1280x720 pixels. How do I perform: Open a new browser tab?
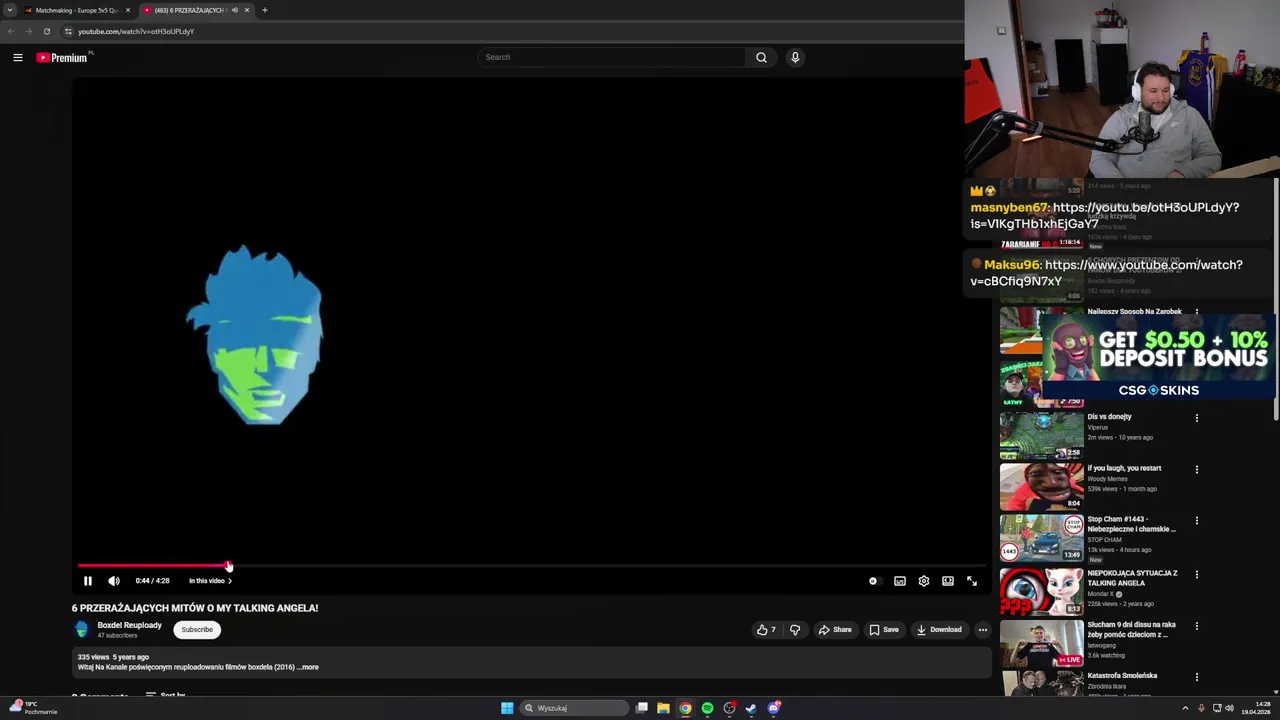click(265, 10)
